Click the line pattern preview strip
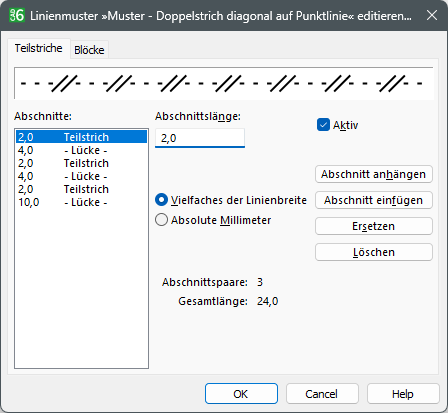 pyautogui.click(x=224, y=83)
